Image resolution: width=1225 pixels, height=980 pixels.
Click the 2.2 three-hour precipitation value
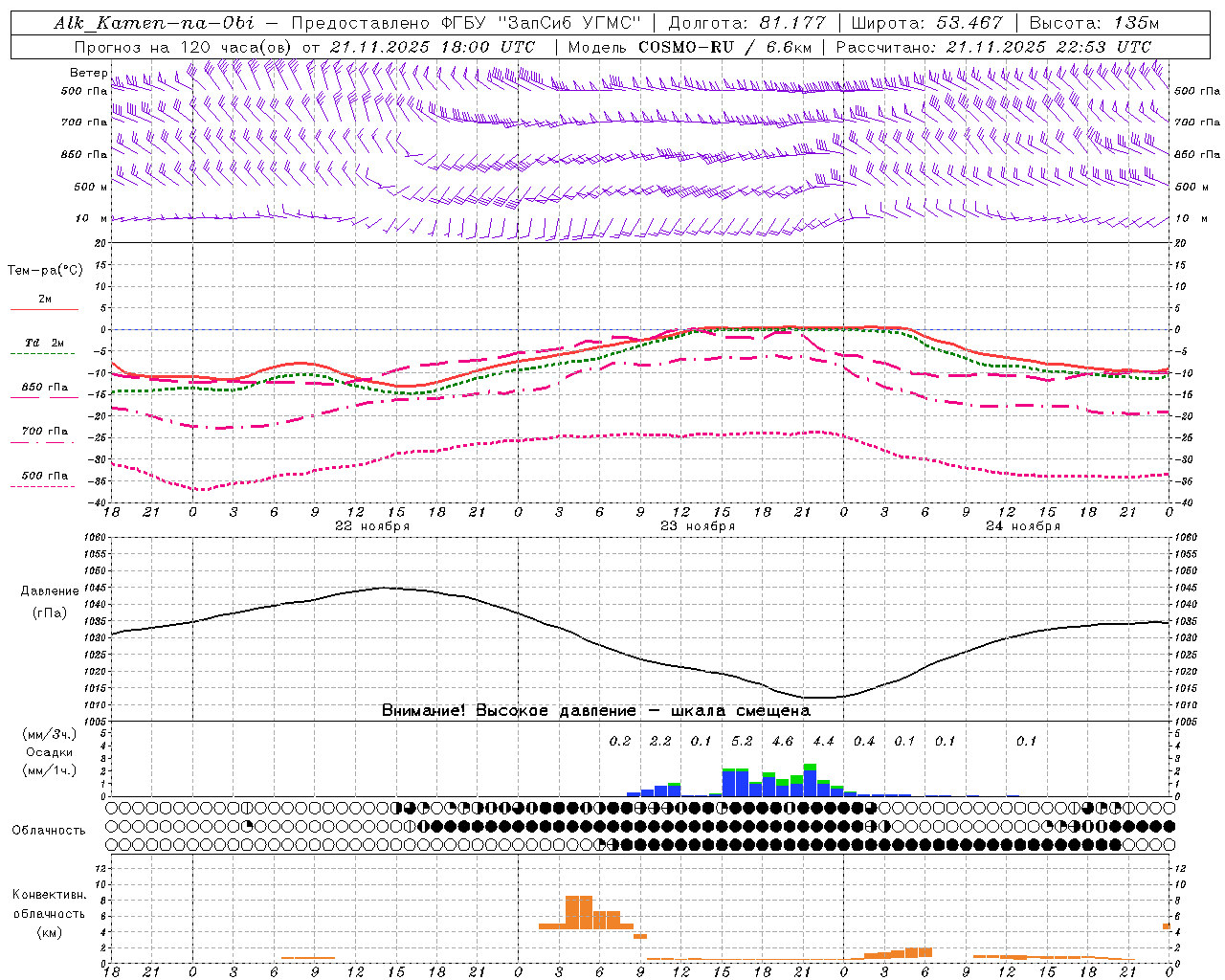pyautogui.click(x=660, y=741)
